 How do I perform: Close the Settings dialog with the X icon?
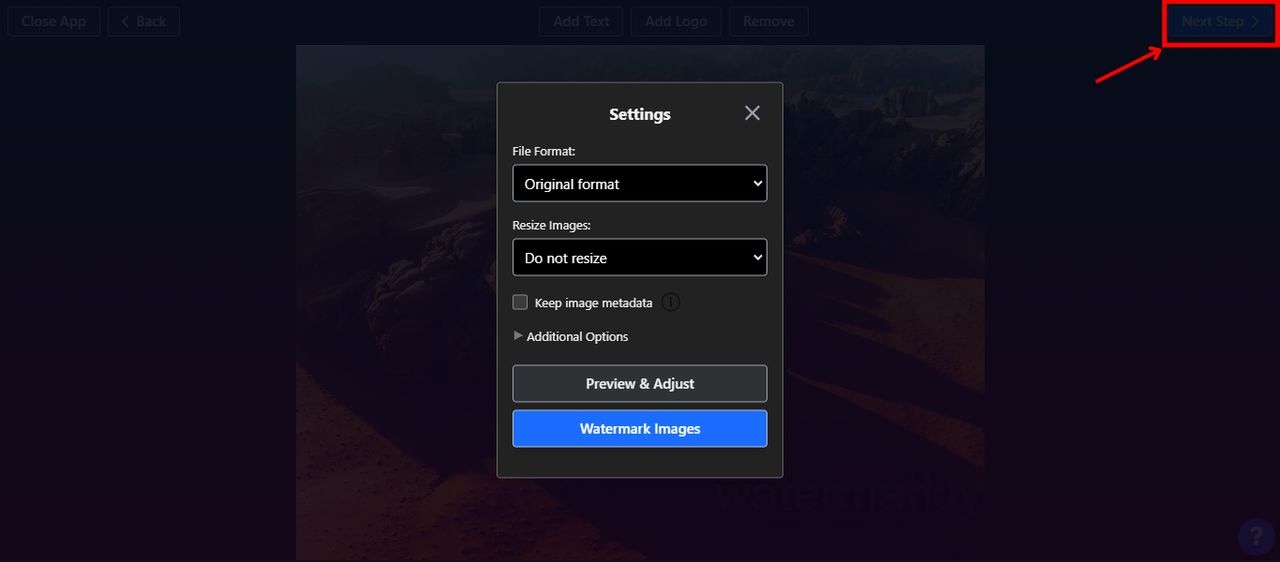[x=752, y=113]
